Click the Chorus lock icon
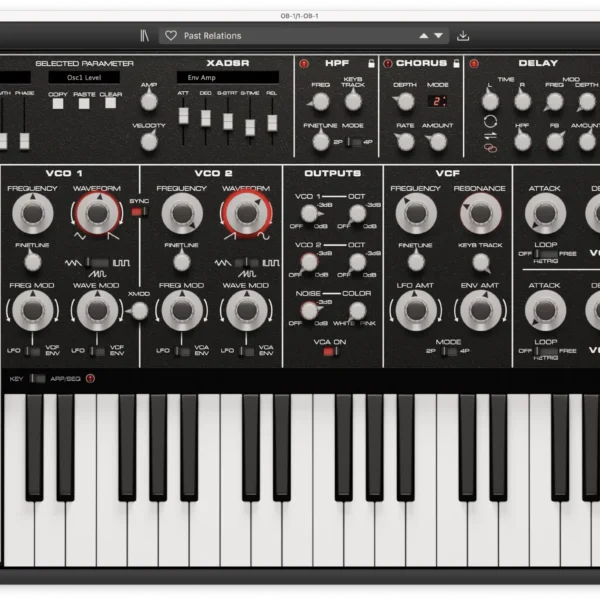600x600 pixels. 456,63
